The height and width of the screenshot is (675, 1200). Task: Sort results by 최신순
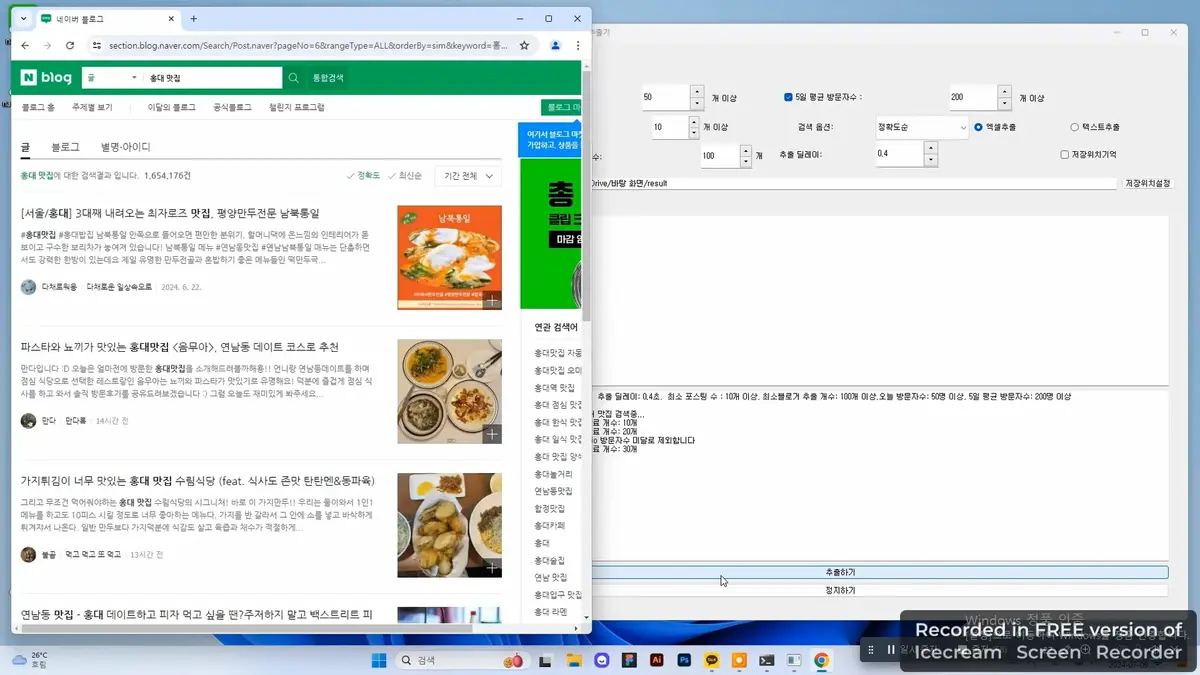405,176
